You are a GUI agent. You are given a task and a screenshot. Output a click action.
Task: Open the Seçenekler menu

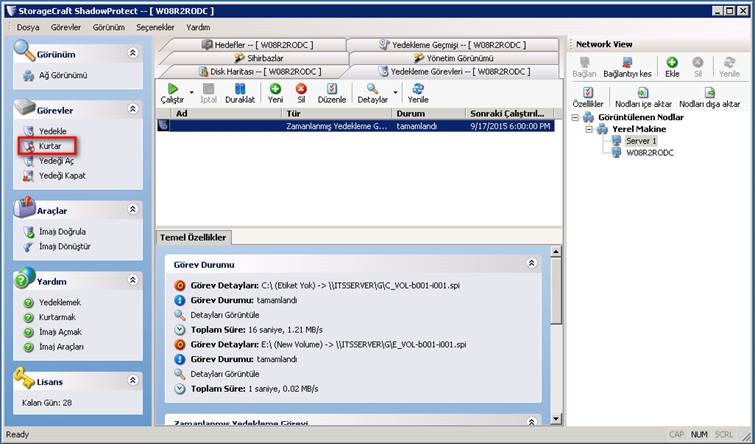(x=155, y=27)
